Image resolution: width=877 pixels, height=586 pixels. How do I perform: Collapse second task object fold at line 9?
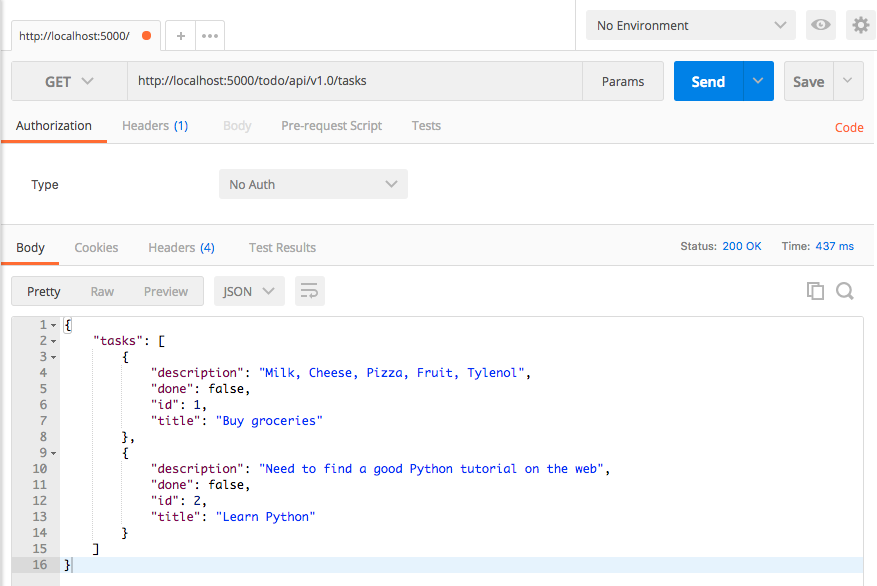(x=54, y=453)
